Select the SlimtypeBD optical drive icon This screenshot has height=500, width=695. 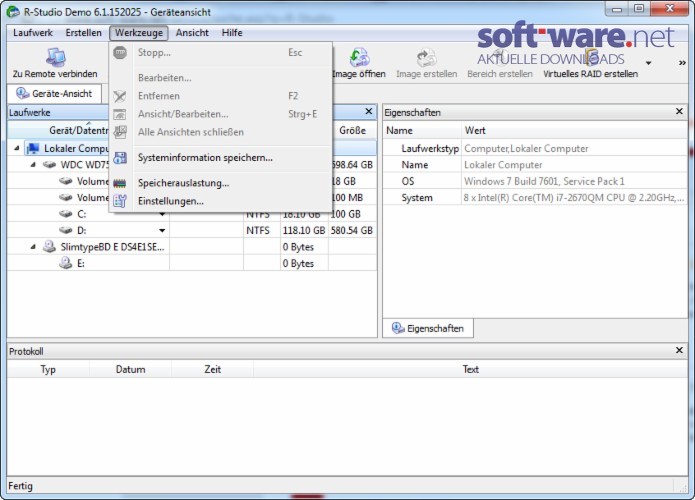49,246
